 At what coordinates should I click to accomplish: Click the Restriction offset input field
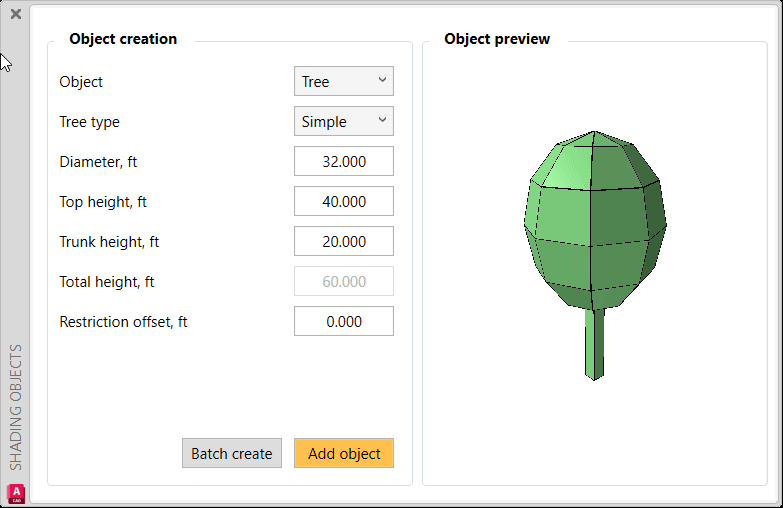click(x=343, y=322)
